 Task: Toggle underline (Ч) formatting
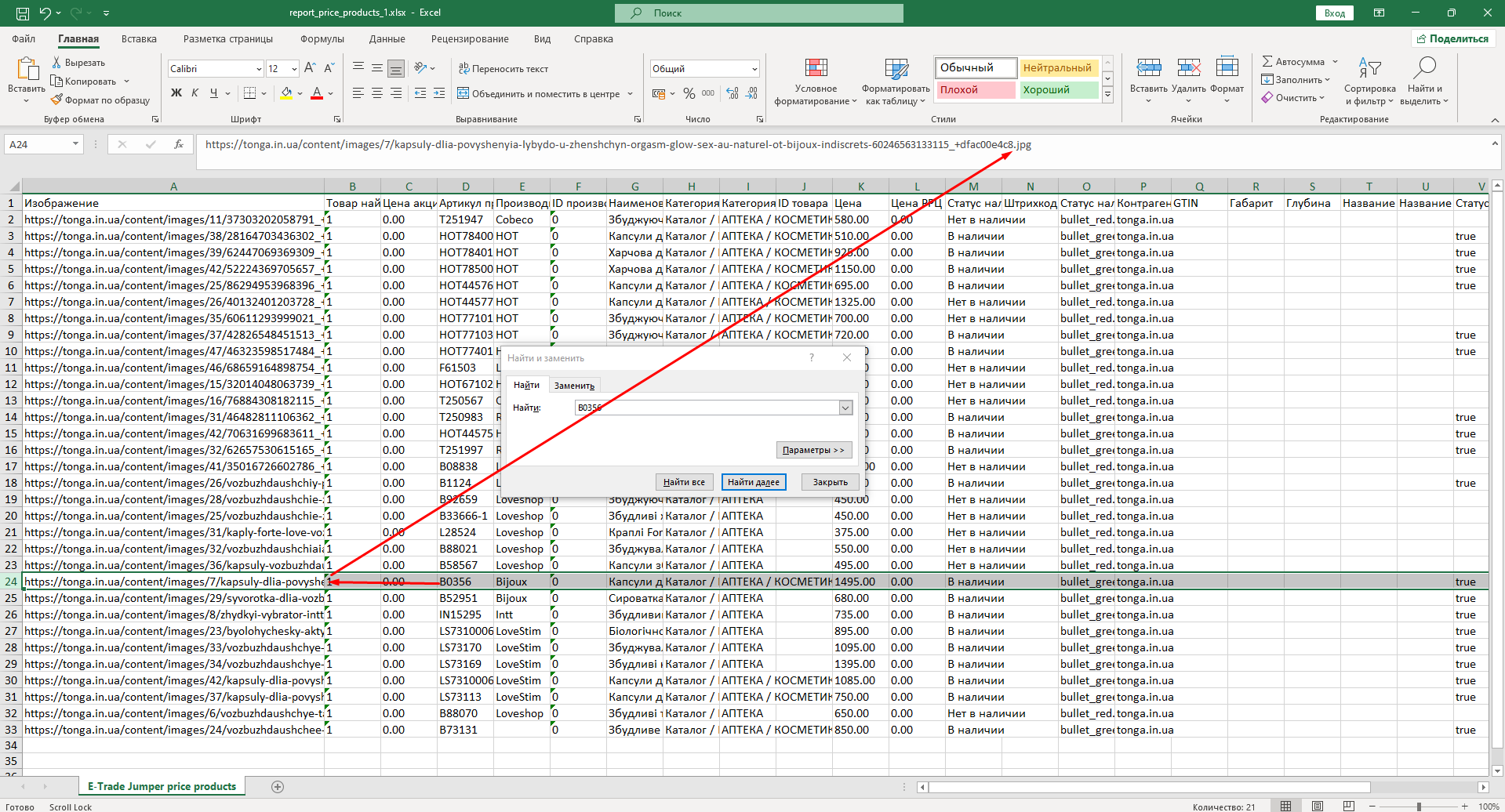click(x=213, y=93)
